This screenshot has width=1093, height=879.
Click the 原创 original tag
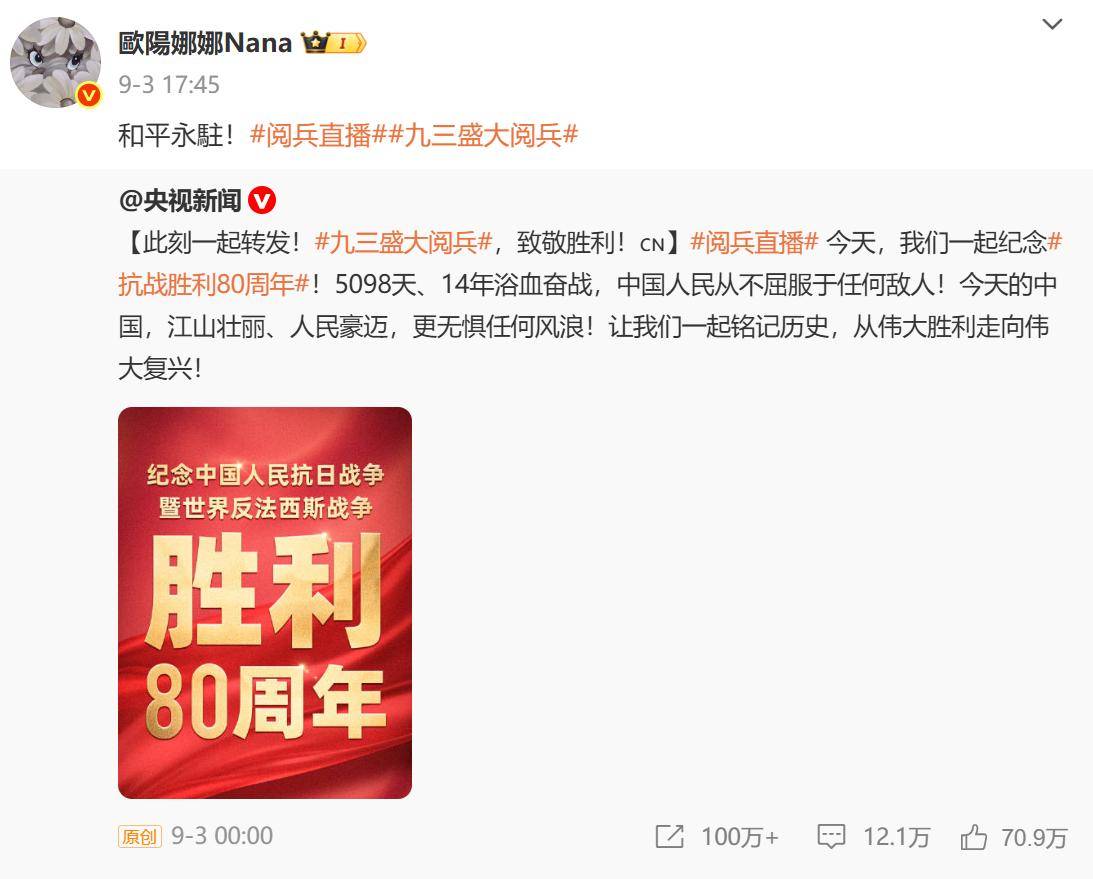coord(139,836)
